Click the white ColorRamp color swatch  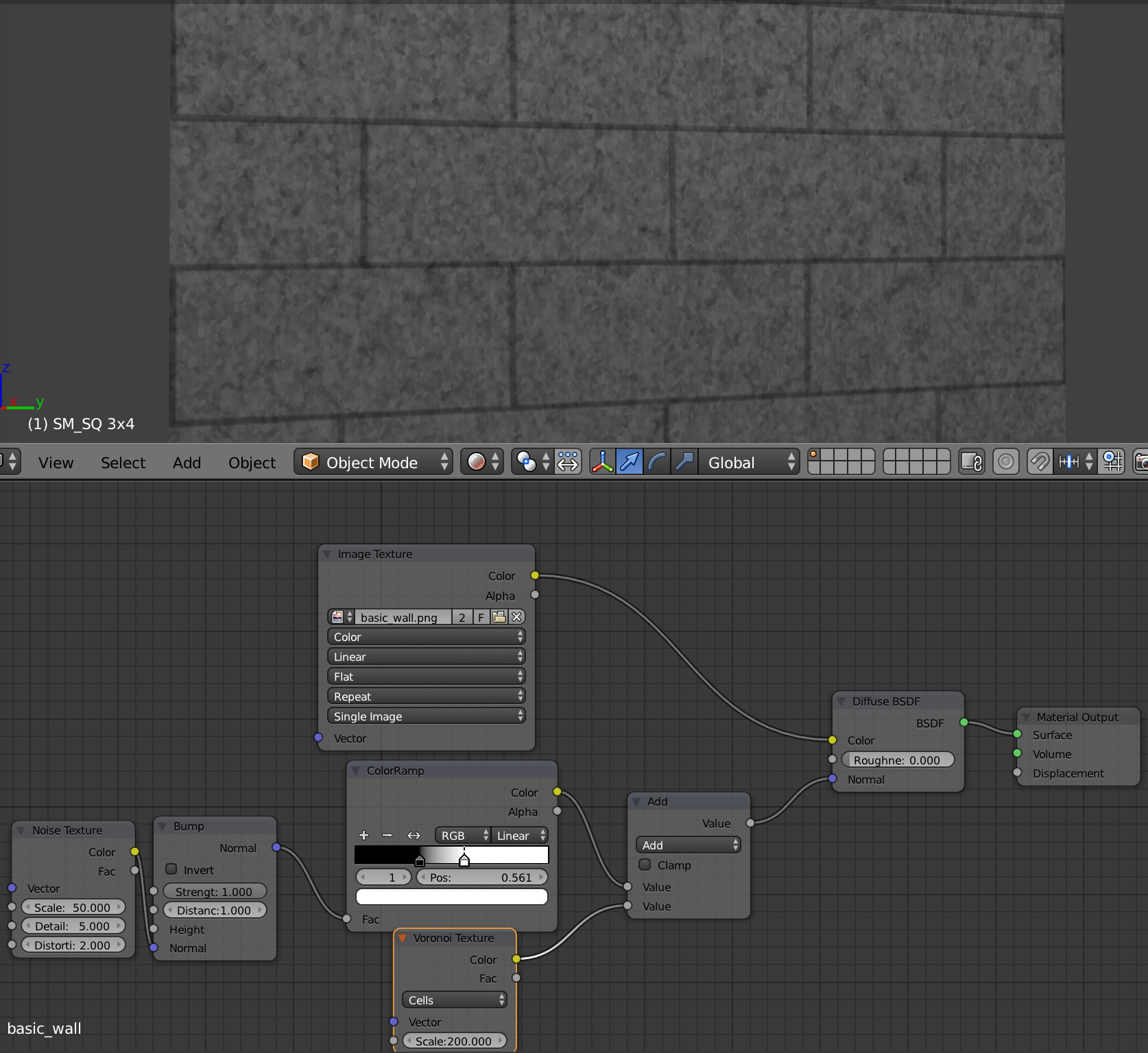click(x=451, y=897)
